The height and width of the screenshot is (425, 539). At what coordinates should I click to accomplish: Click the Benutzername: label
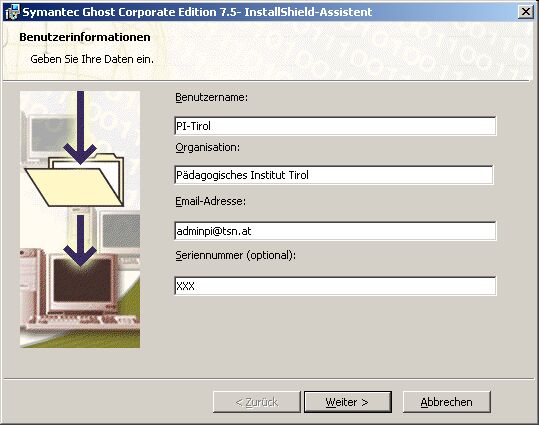point(211,98)
